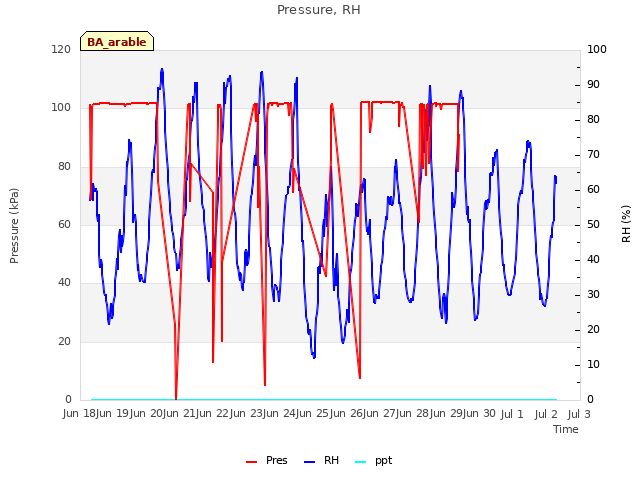Image resolution: width=640 pixels, height=480 pixels.
Task: Click the 0 value on the RH axis
Action: (590, 399)
